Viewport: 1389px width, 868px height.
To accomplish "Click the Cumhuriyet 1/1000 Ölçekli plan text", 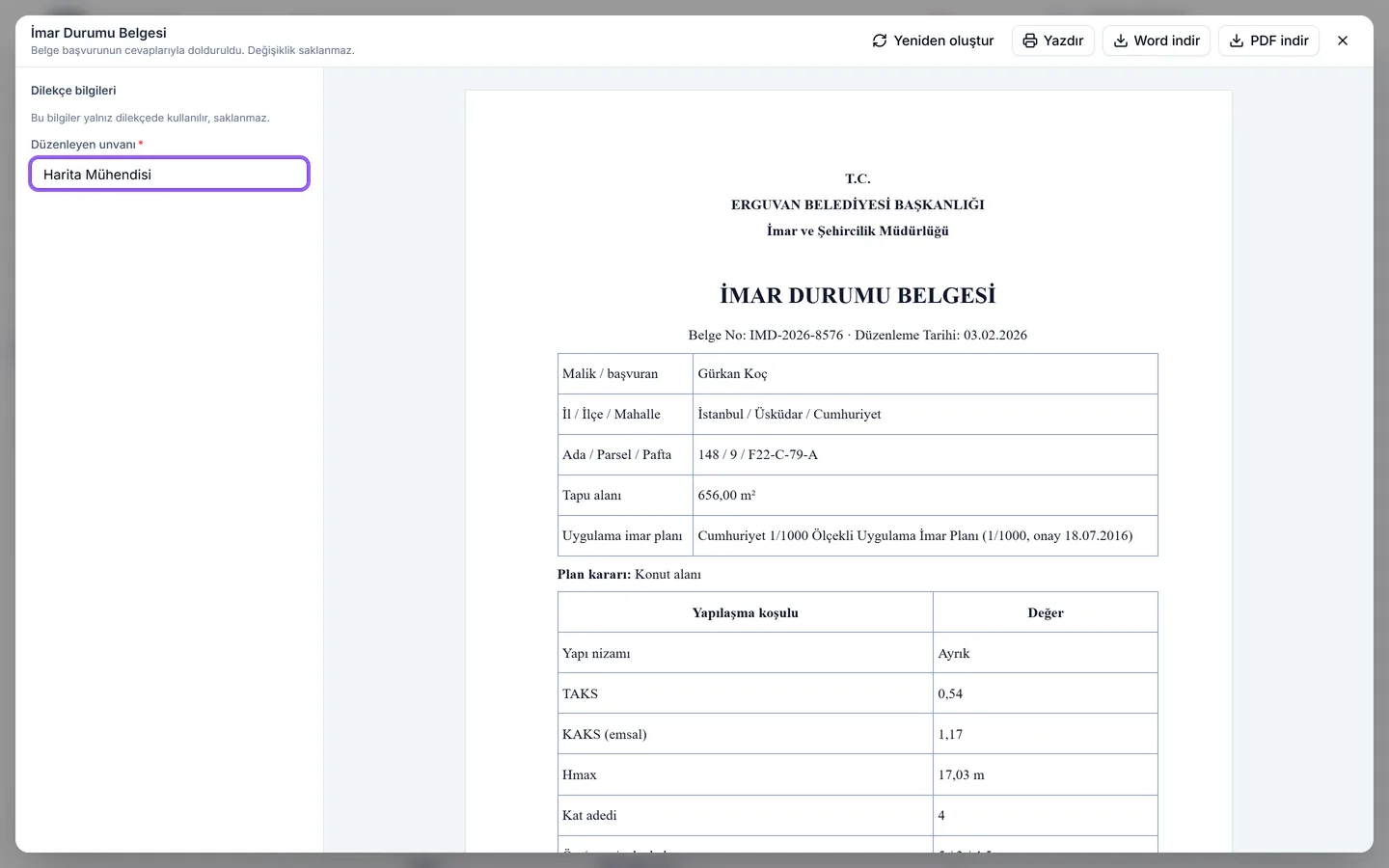I will 915,536.
